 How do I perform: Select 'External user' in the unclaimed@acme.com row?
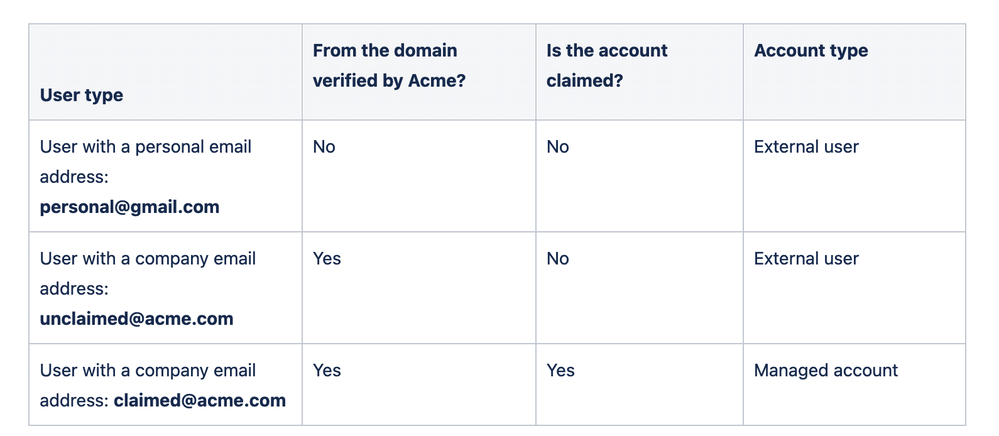[x=806, y=259]
